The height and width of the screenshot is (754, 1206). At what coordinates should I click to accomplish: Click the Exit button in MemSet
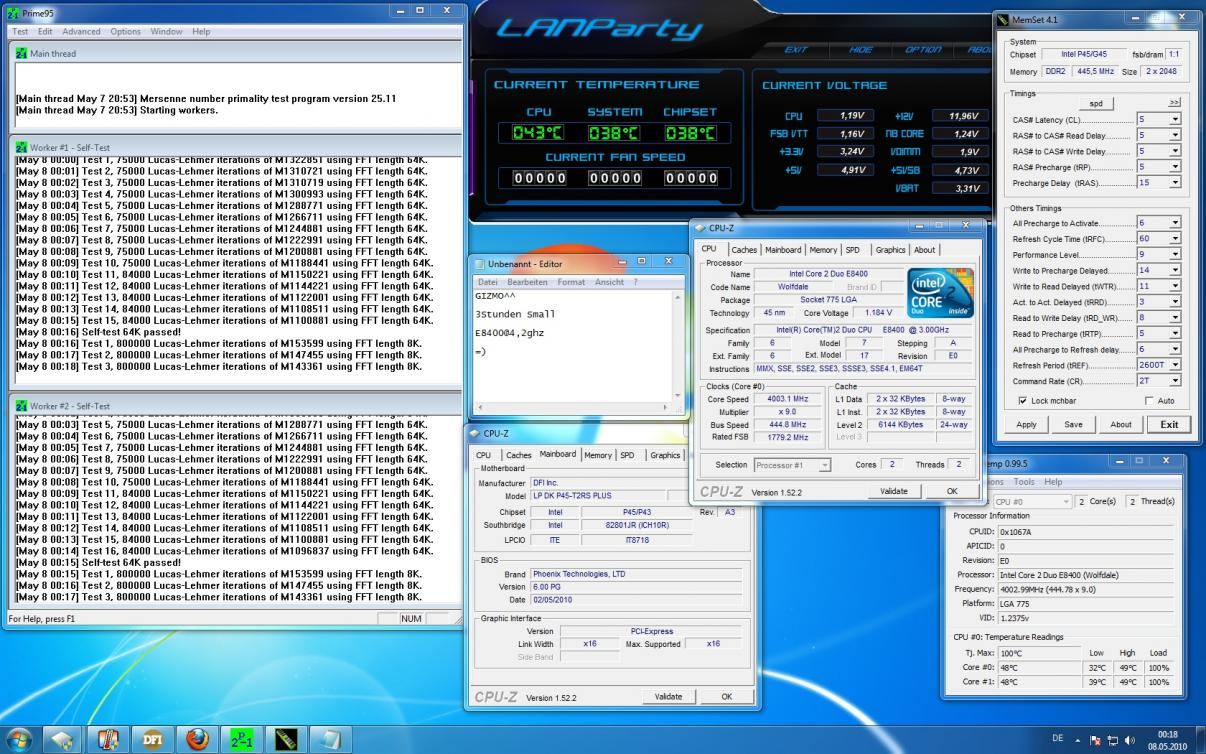tap(1168, 424)
